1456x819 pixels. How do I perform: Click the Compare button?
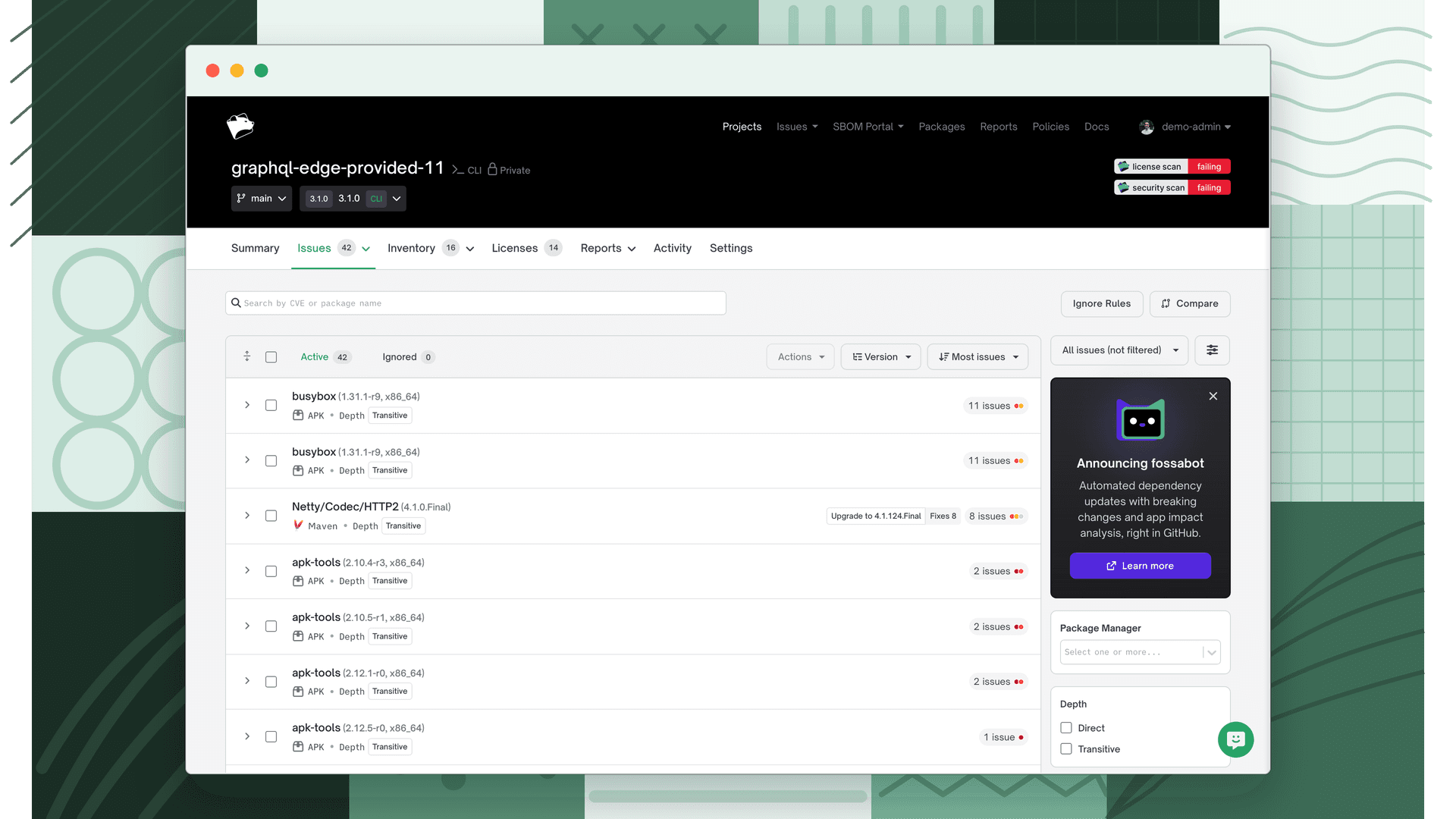click(1189, 303)
